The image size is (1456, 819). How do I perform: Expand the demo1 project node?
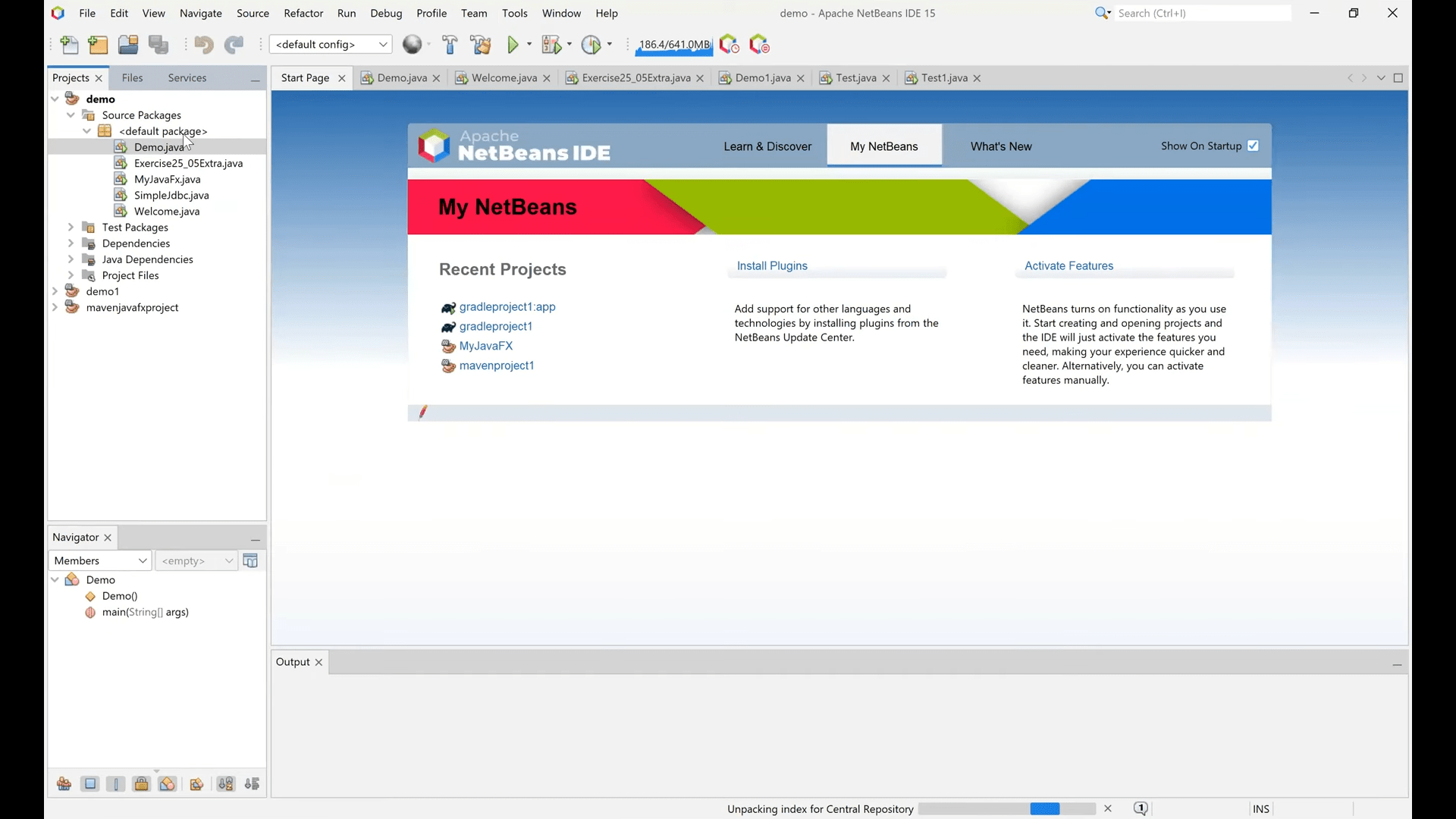[x=55, y=291]
